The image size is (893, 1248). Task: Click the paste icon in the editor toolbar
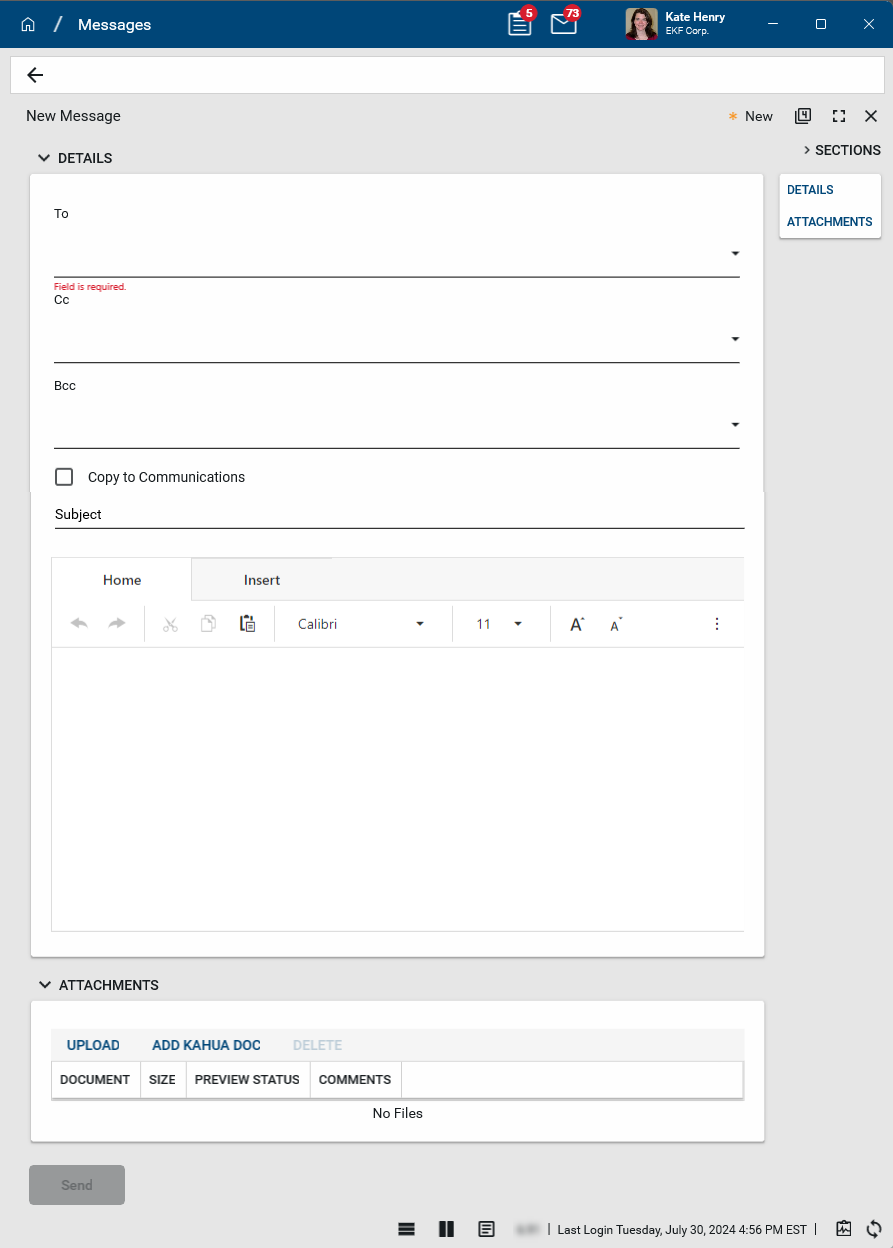tap(247, 624)
